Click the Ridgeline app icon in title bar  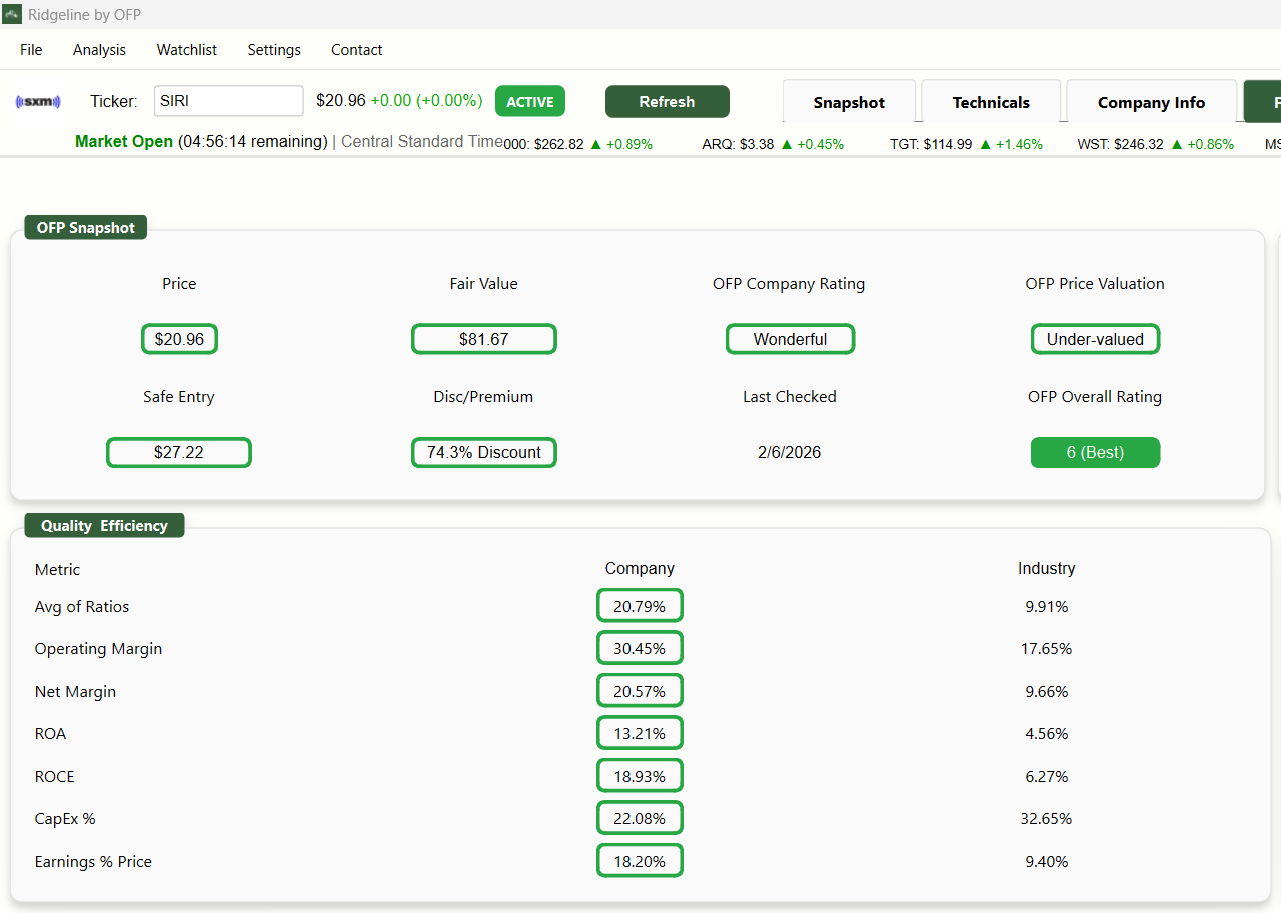click(x=12, y=14)
